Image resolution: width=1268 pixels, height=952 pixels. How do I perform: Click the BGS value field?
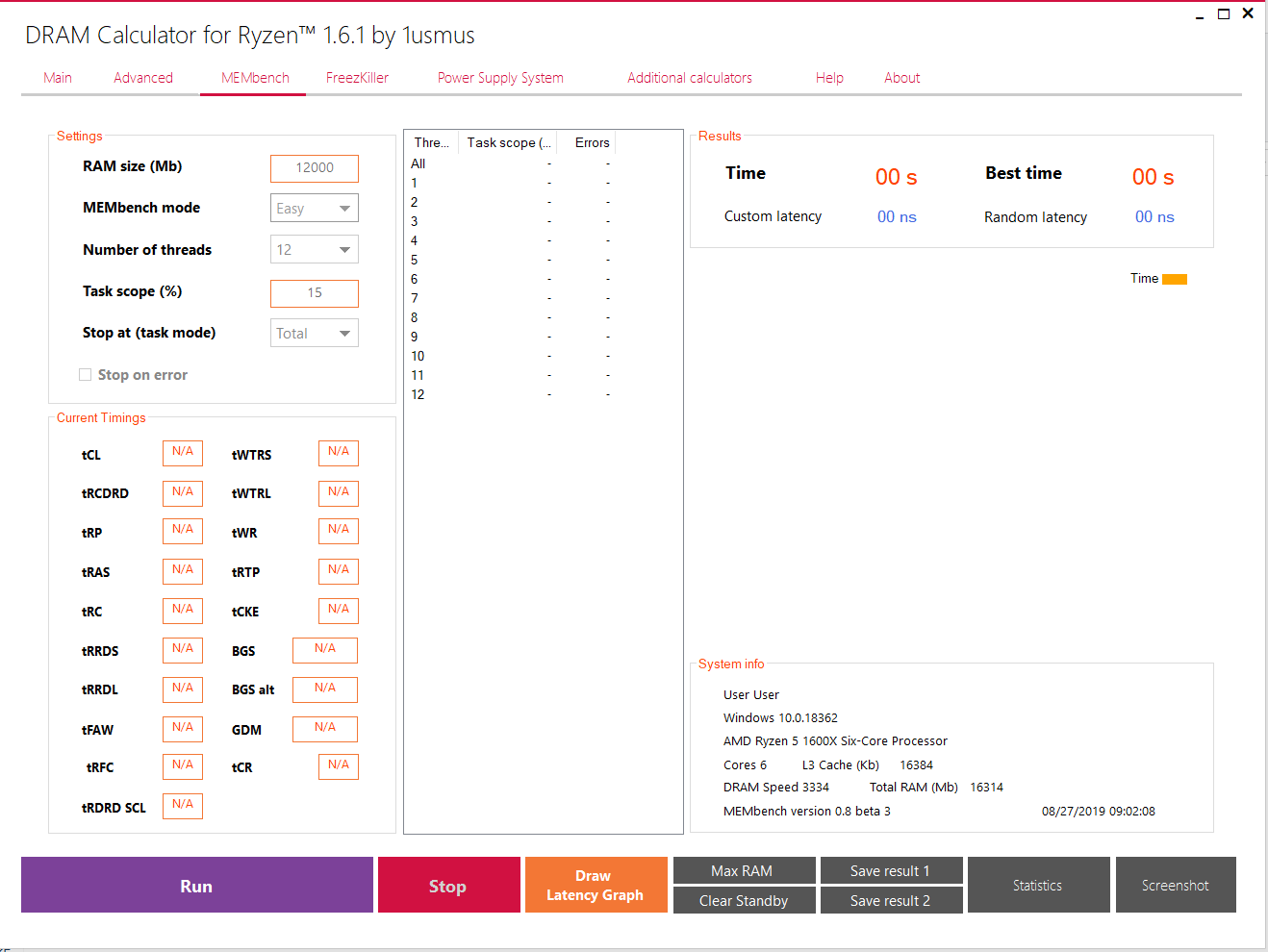pyautogui.click(x=325, y=650)
